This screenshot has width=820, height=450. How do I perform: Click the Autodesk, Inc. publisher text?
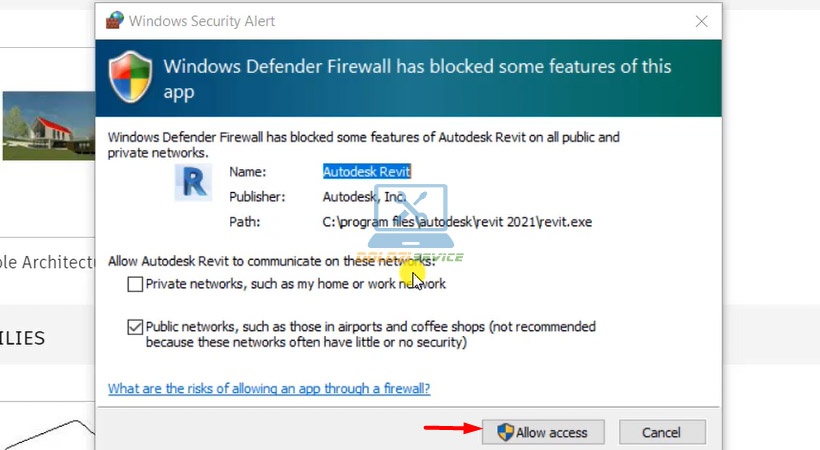tap(364, 197)
